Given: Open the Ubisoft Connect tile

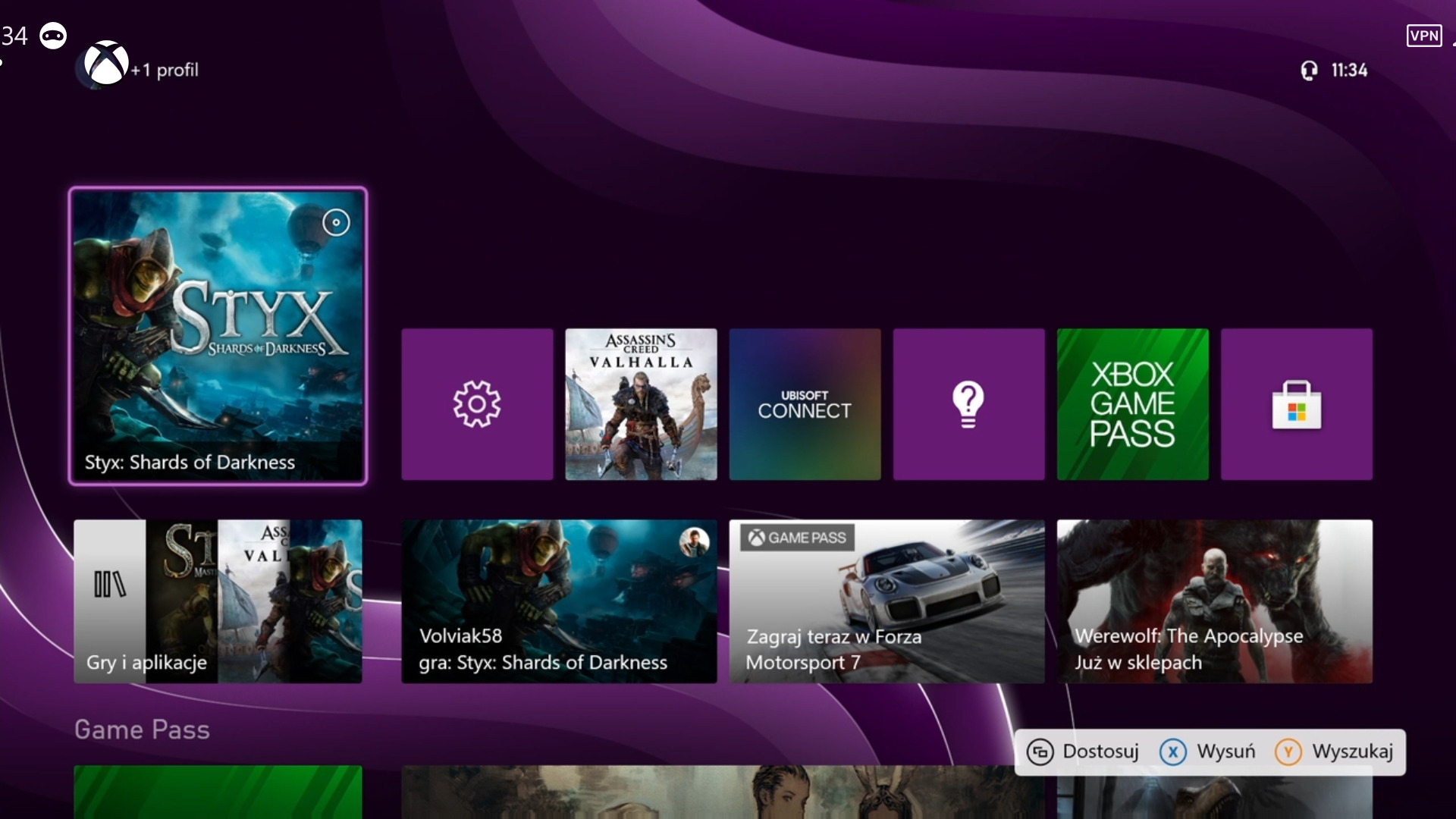Looking at the screenshot, I should 805,404.
